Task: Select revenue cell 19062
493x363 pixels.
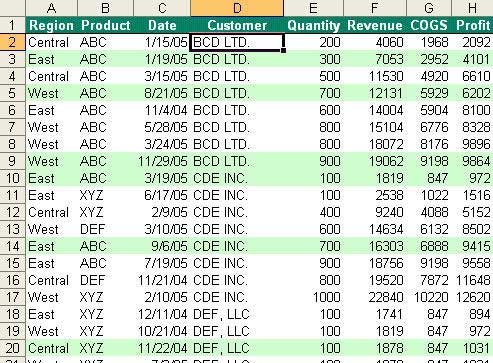Action: (375, 161)
